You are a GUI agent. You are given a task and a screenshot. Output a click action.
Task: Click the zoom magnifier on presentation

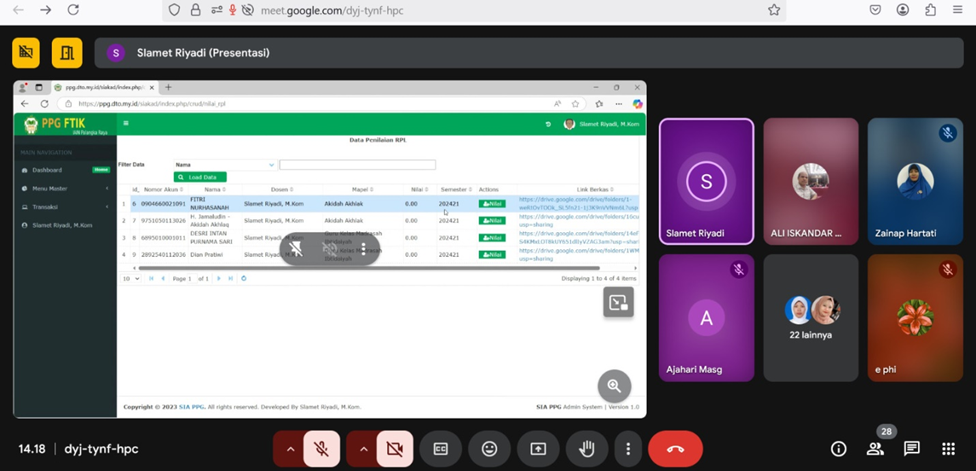(x=614, y=386)
